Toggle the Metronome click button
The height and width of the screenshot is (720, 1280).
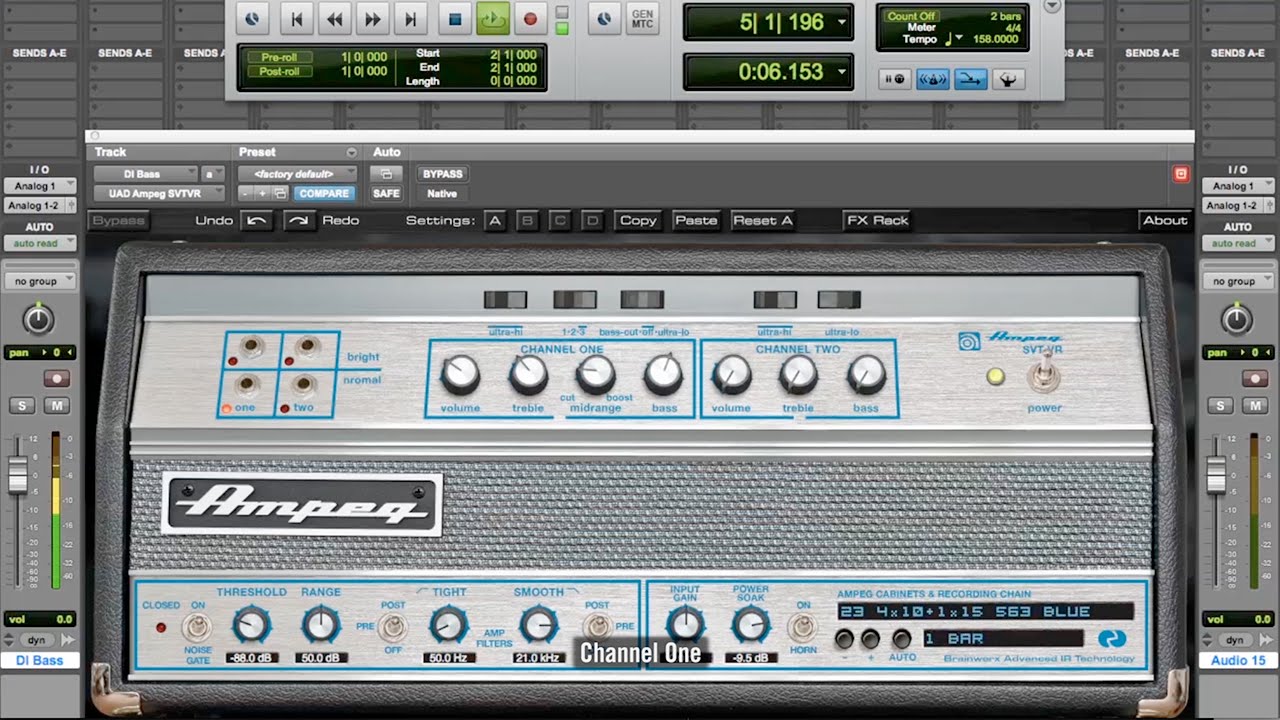click(933, 79)
